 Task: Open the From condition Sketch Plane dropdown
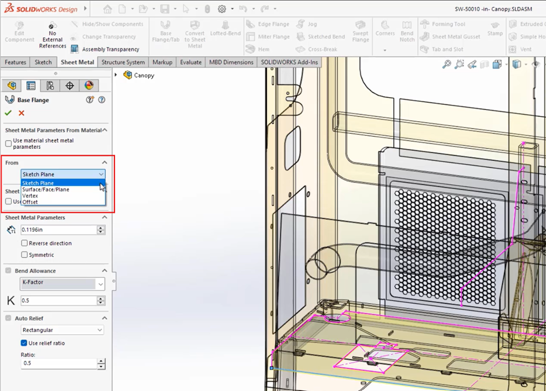pos(63,174)
